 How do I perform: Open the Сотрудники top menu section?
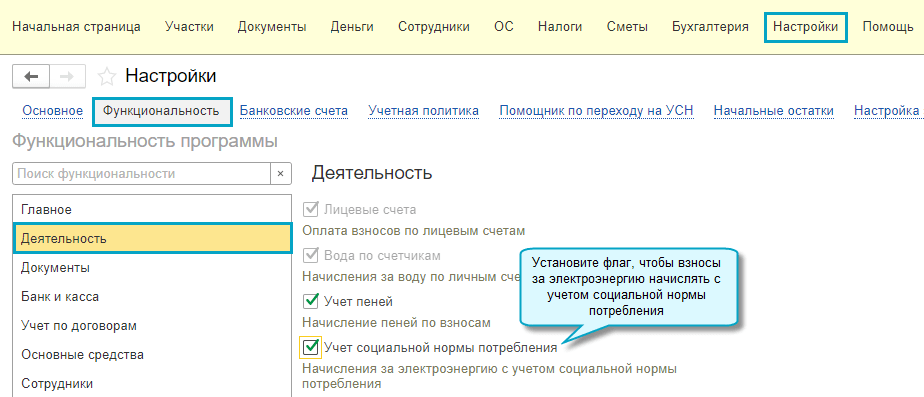434,27
